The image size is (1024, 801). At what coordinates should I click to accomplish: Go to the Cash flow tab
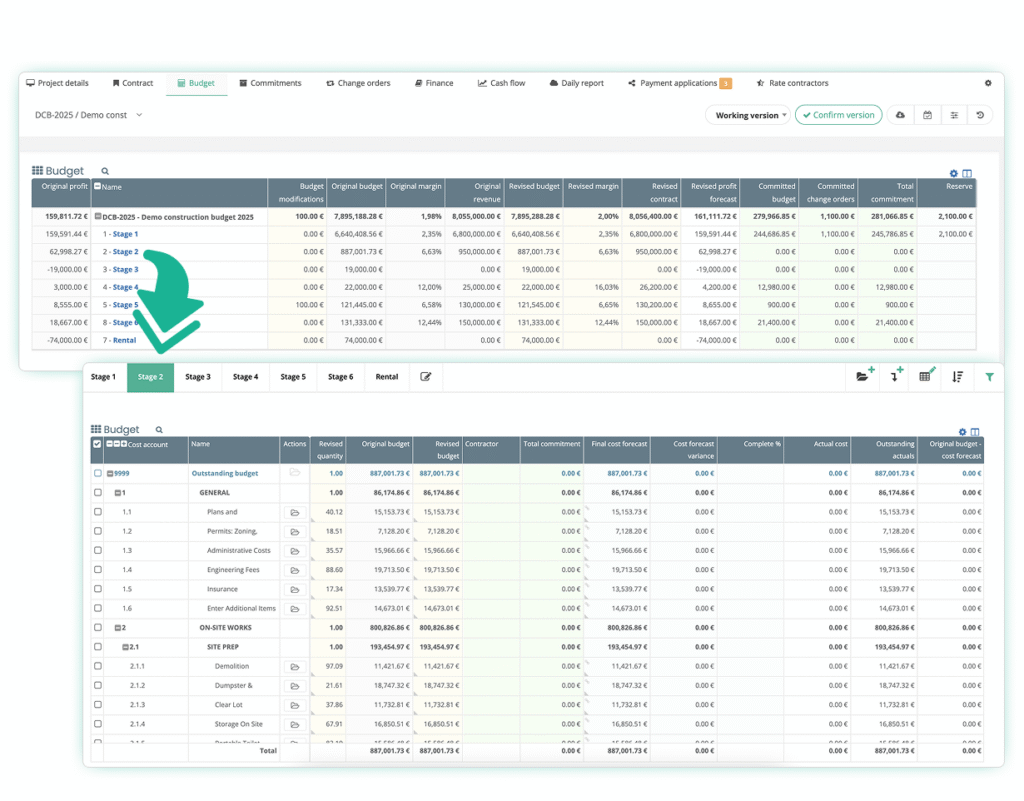501,83
